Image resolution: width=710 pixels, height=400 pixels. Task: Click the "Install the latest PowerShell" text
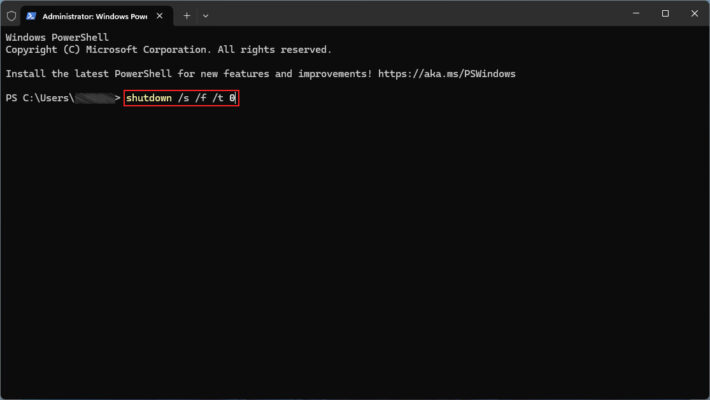pyautogui.click(x=100, y=74)
